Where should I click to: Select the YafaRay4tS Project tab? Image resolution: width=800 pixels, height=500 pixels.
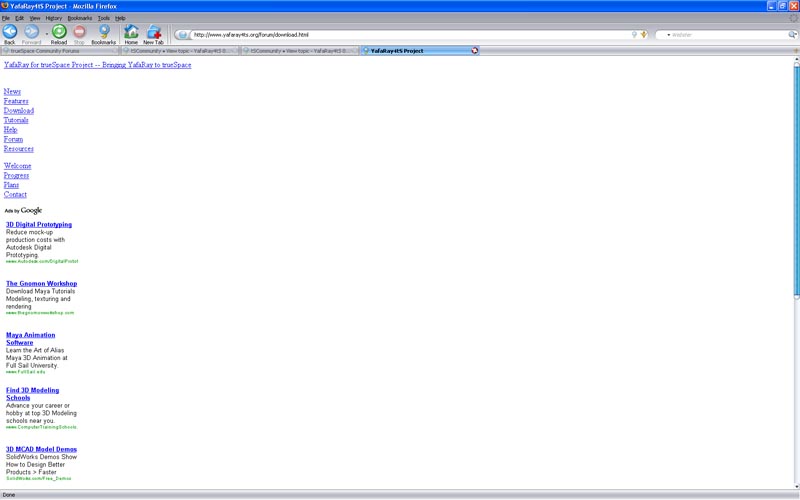click(419, 51)
